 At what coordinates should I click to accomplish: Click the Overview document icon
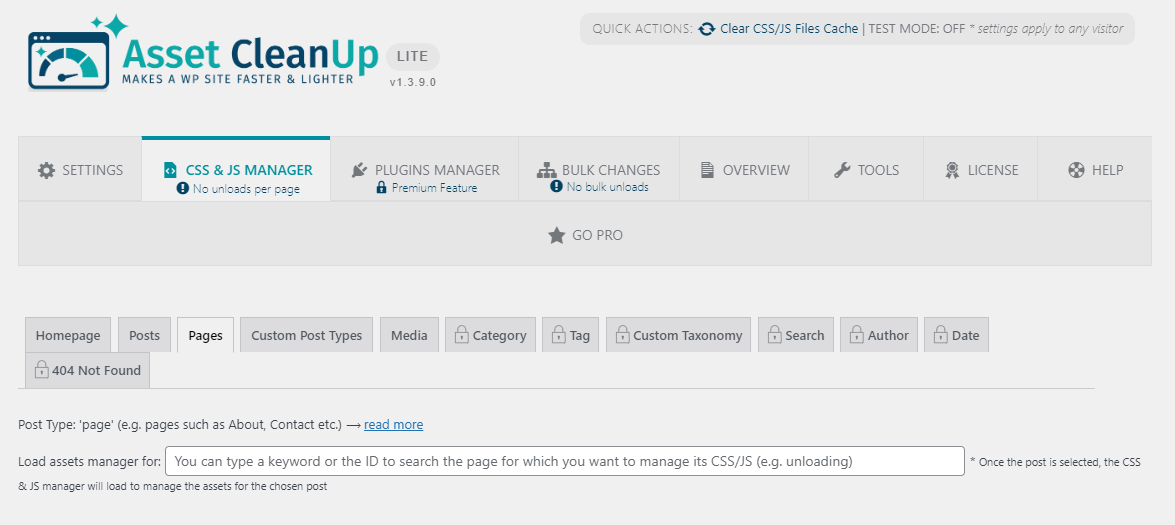707,170
